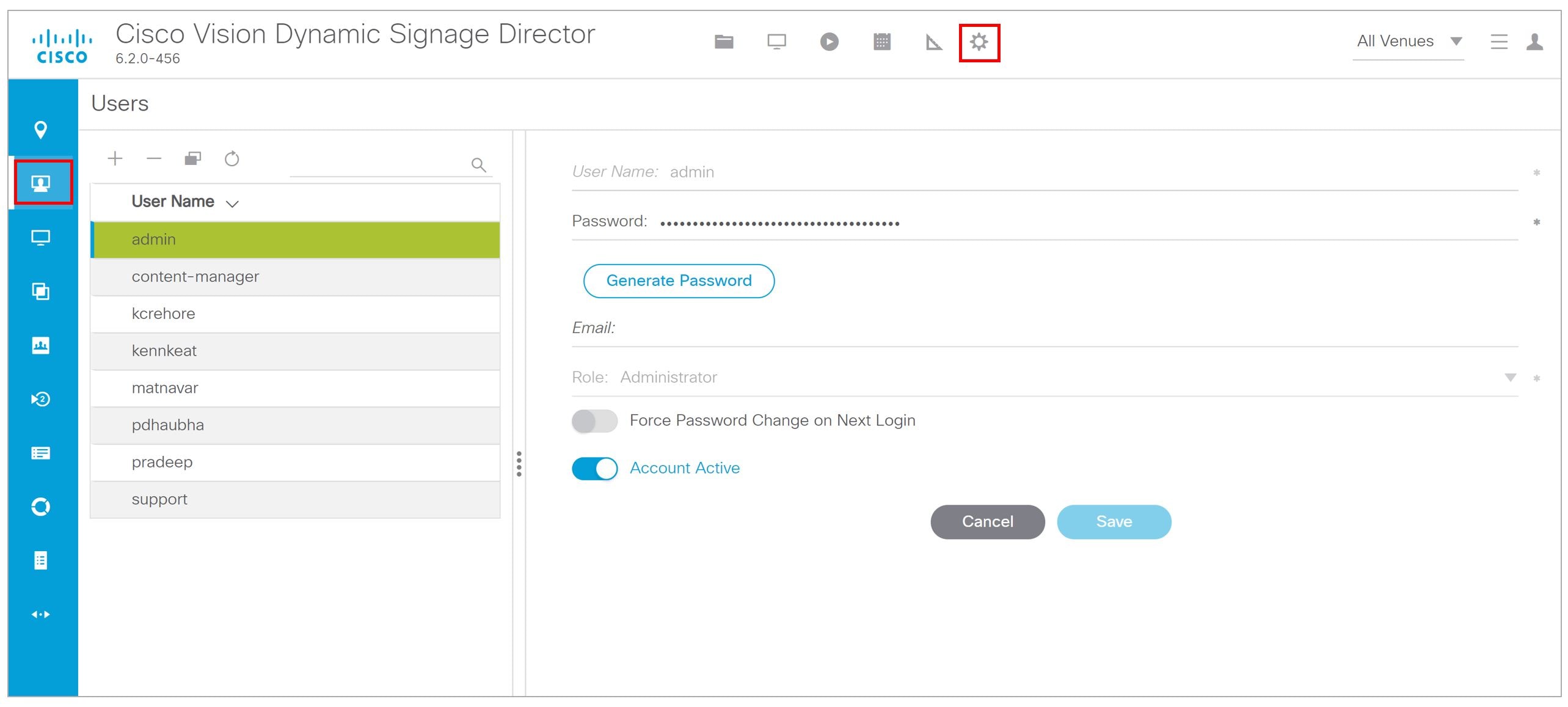Image resolution: width=1568 pixels, height=707 pixels.
Task: Enable Force Password Change on Next Login
Action: coord(594,420)
